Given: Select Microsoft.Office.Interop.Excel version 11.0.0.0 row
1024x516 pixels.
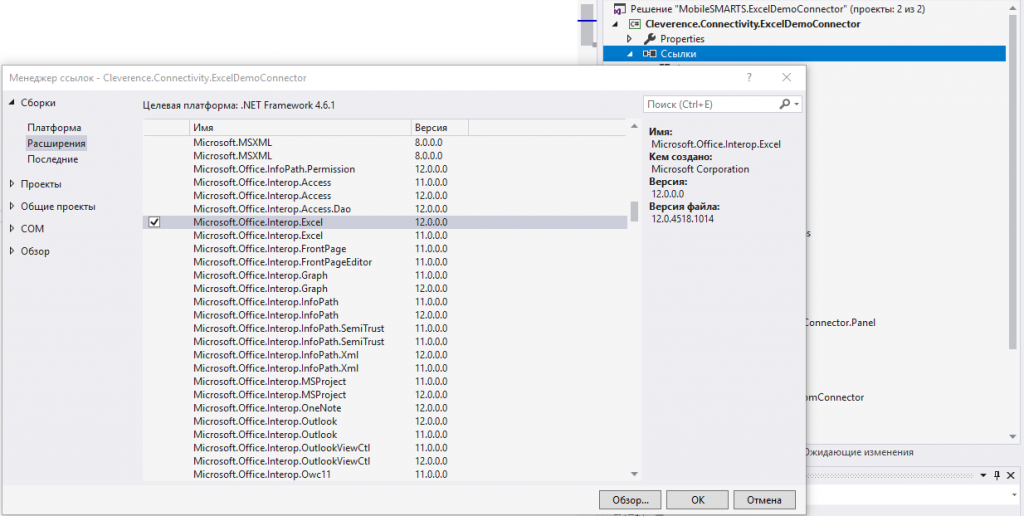Looking at the screenshot, I should tap(385, 235).
